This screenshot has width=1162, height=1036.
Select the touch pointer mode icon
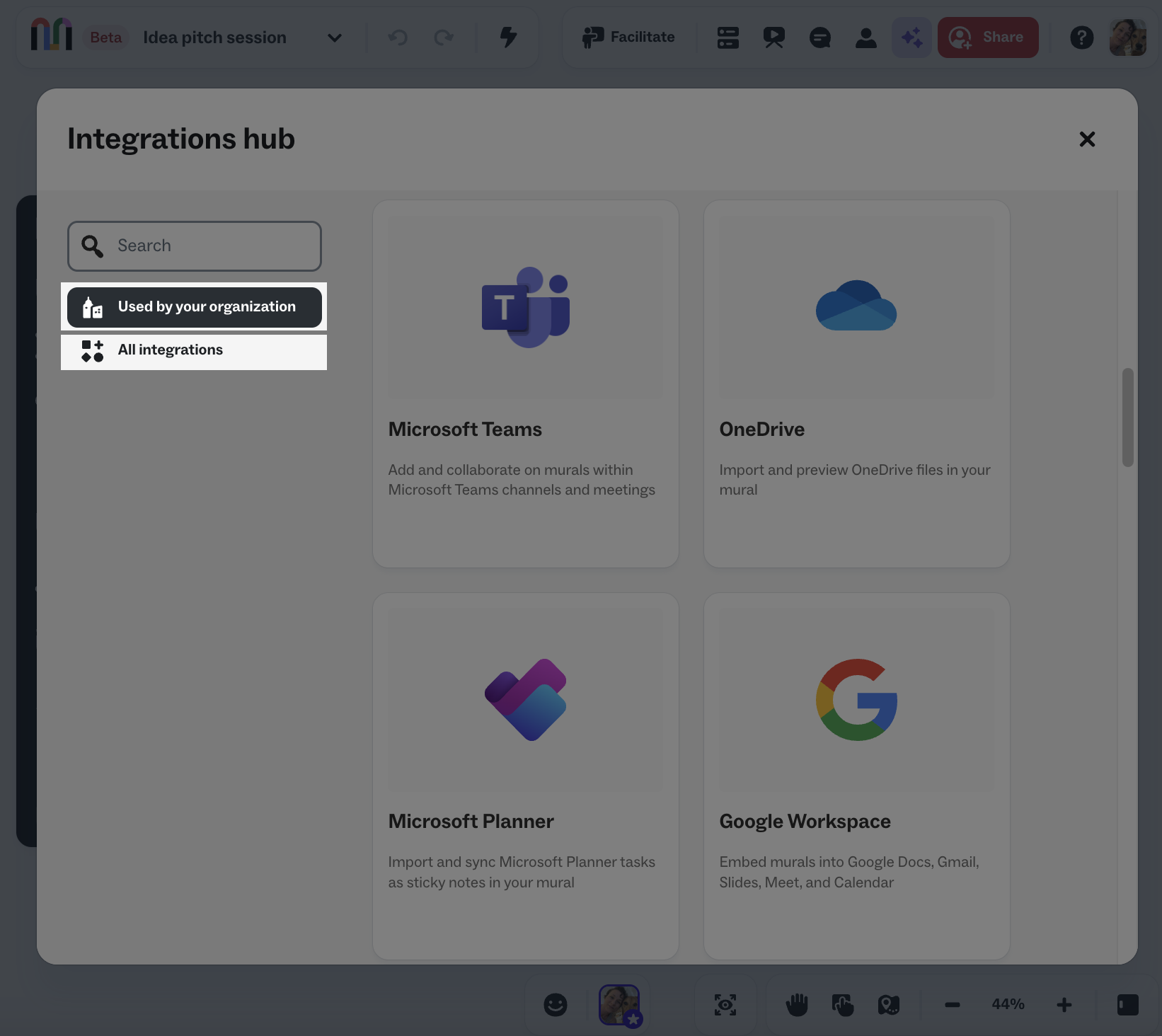pos(843,1005)
